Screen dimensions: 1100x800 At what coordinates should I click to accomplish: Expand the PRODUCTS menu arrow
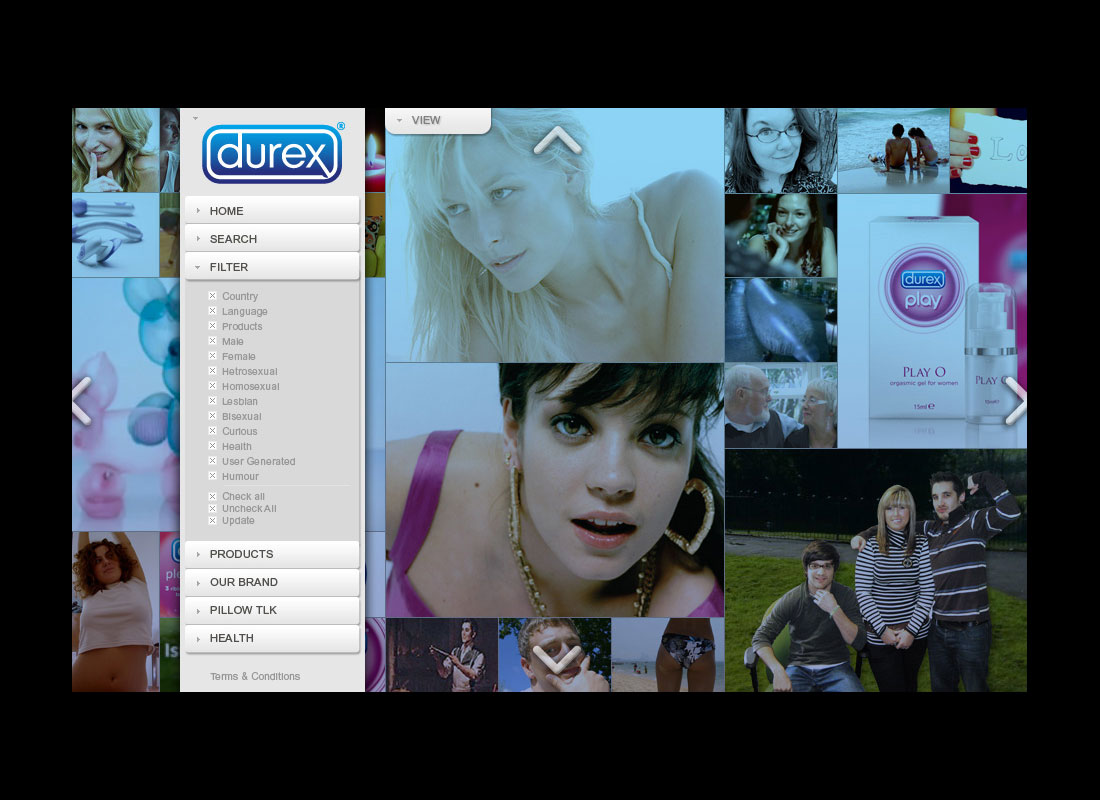pyautogui.click(x=199, y=554)
